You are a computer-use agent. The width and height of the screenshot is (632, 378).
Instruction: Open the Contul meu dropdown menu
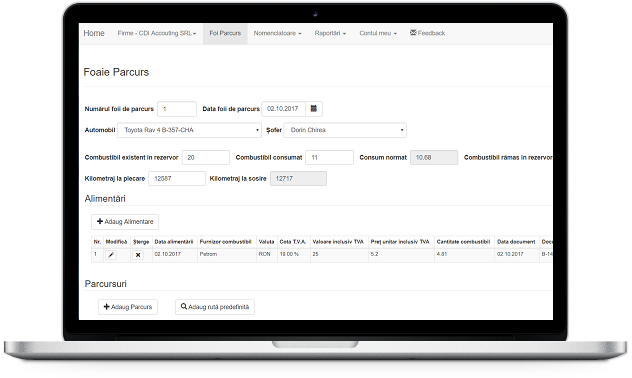tap(378, 33)
